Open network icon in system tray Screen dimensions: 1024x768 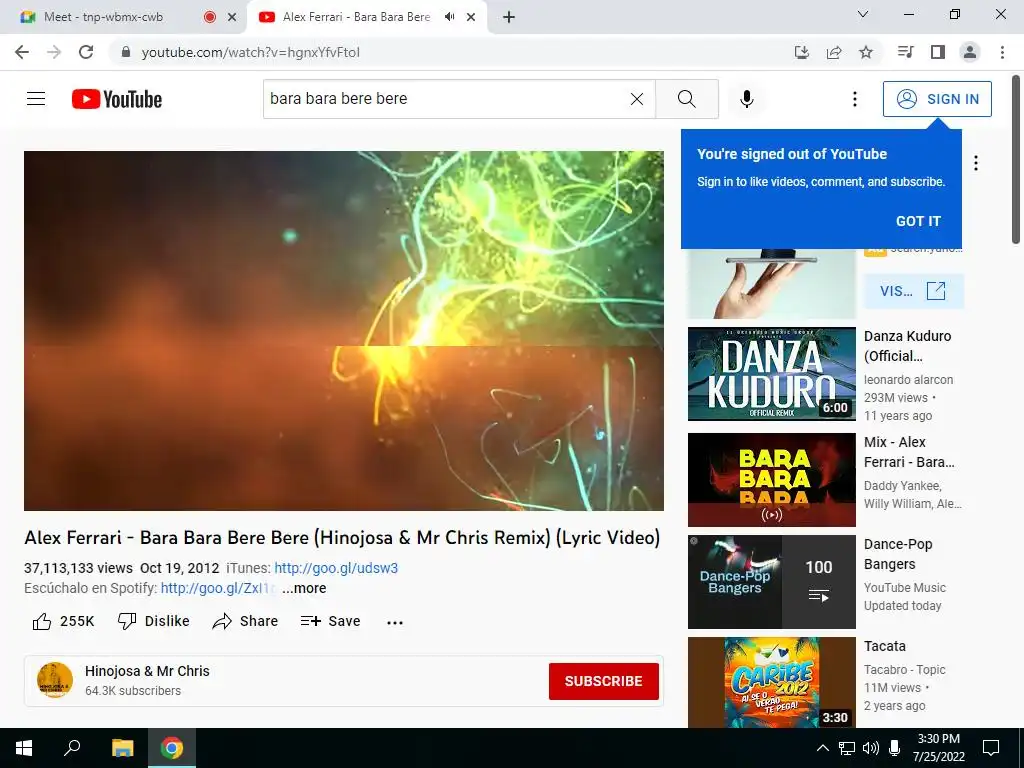[847, 748]
